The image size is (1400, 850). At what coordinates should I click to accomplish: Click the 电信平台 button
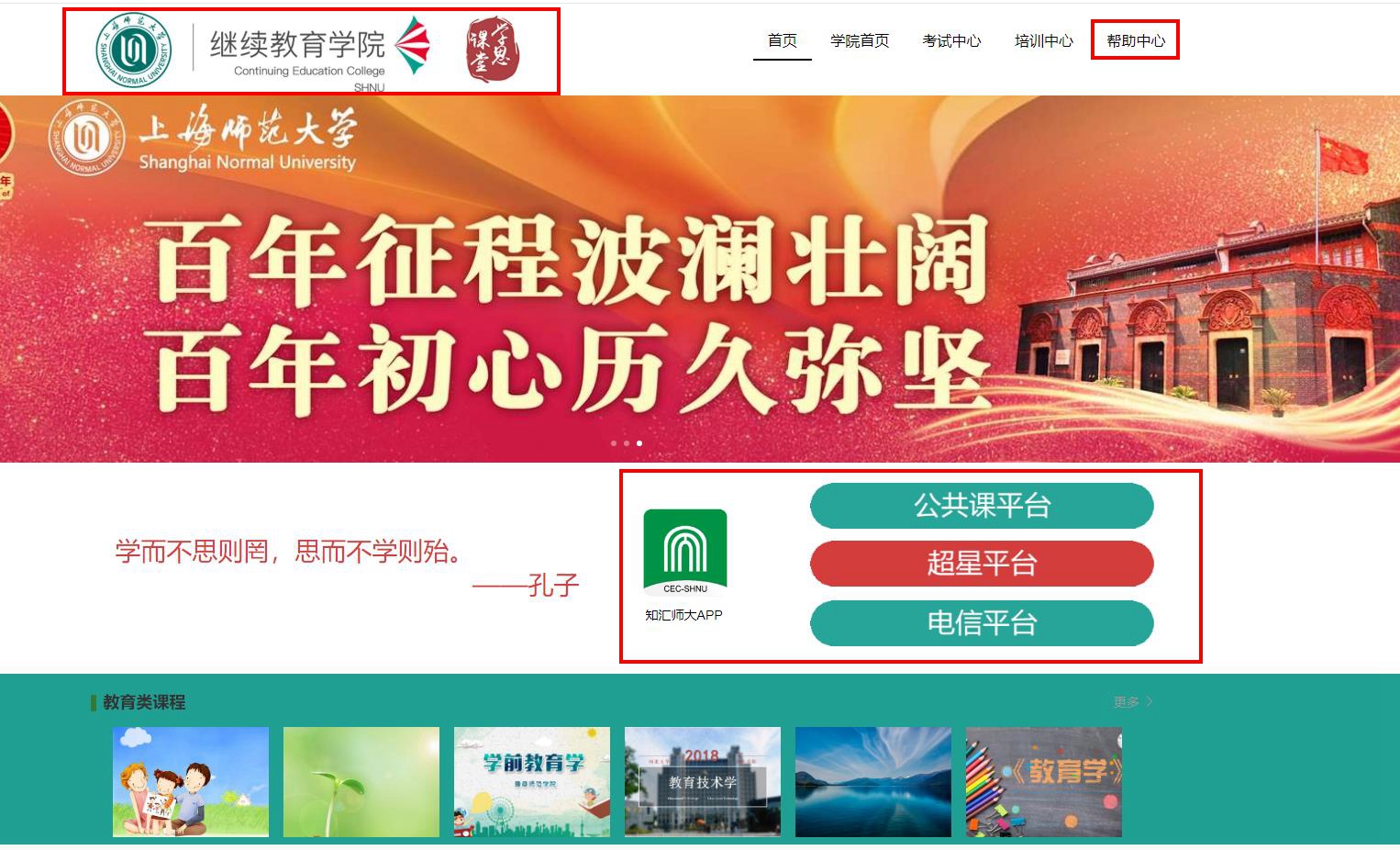982,623
